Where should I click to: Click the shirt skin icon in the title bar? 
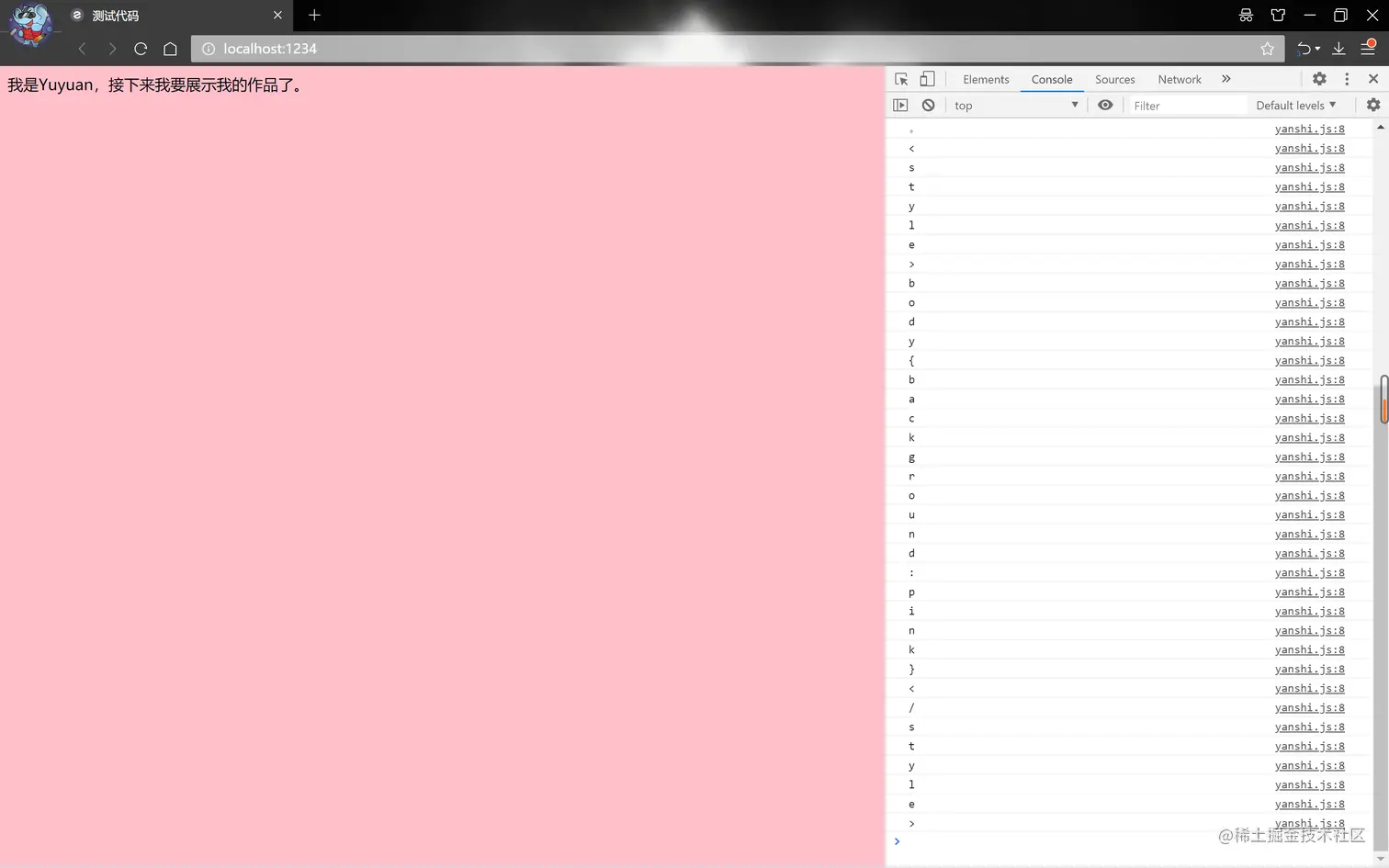tap(1278, 15)
